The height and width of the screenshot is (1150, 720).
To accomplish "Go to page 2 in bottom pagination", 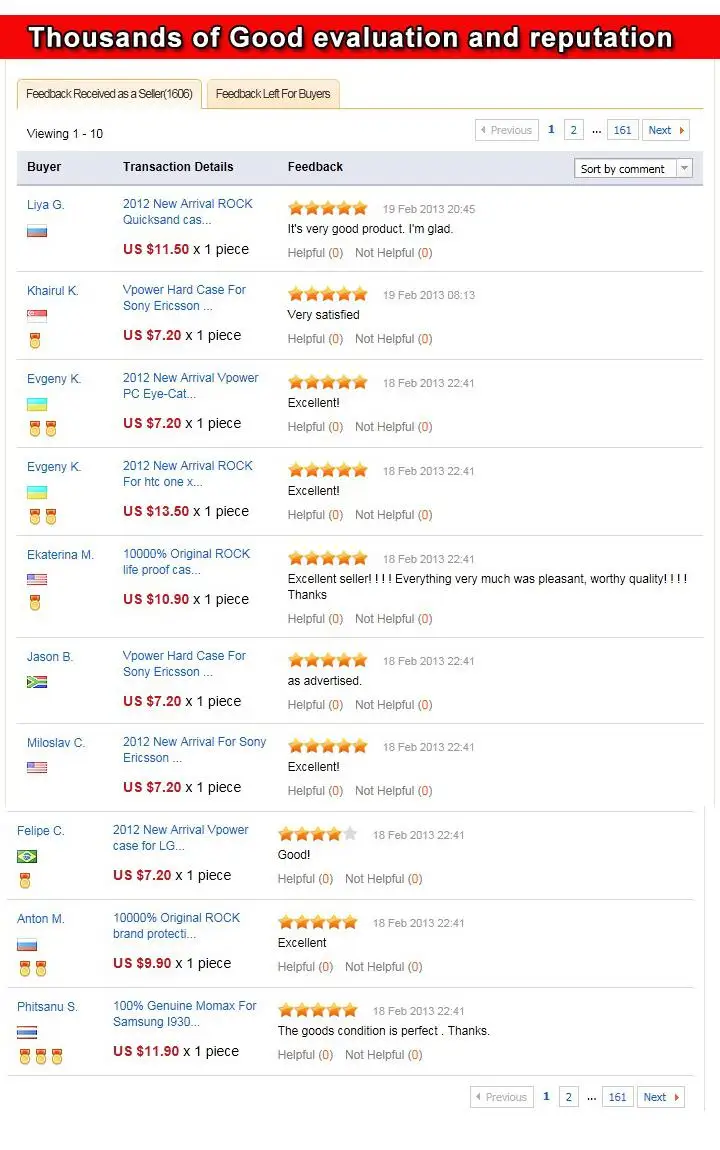I will coord(568,1097).
